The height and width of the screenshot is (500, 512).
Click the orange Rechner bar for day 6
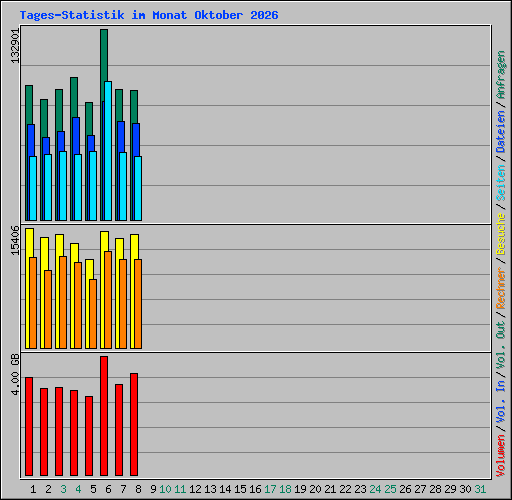tap(108, 300)
